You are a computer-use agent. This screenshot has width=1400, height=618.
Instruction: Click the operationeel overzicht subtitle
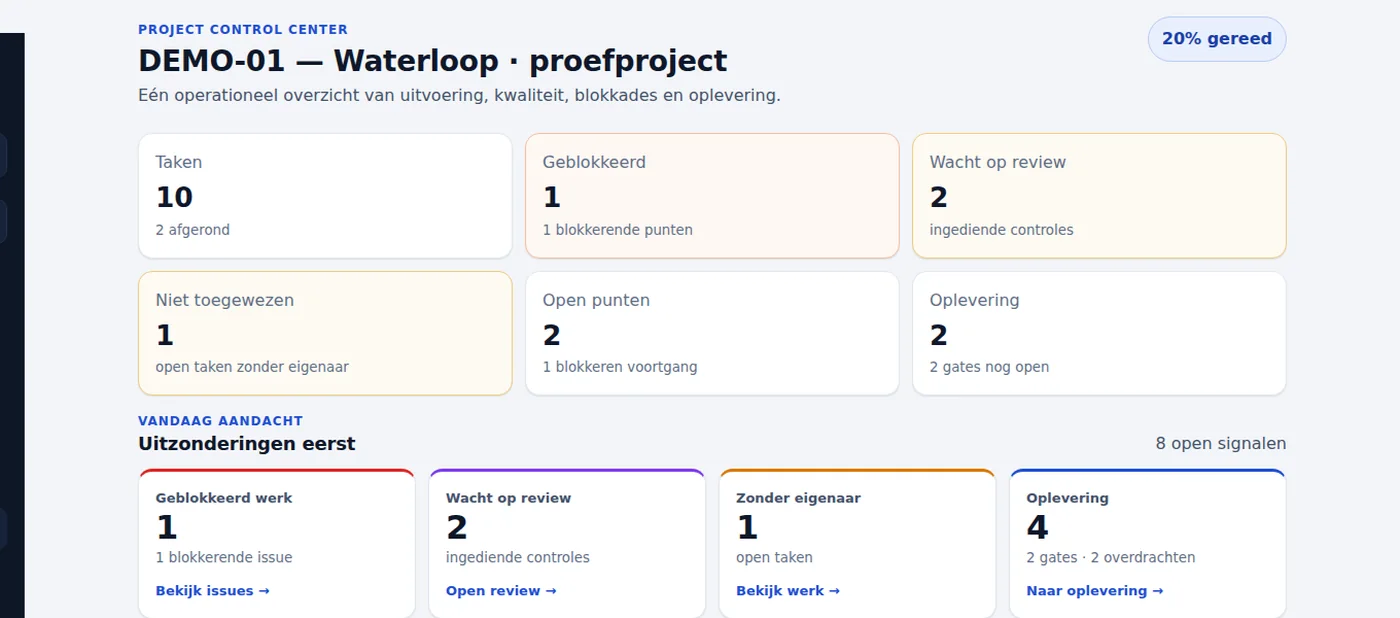pyautogui.click(x=459, y=96)
